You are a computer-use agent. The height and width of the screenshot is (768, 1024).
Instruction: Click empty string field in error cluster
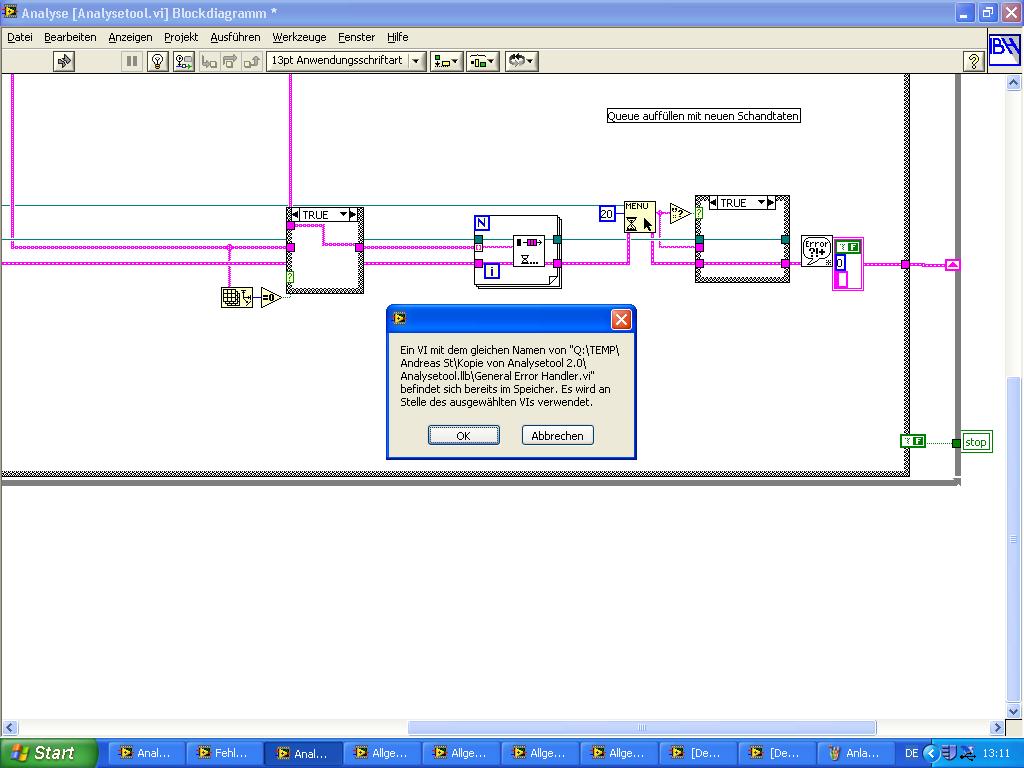(x=842, y=279)
